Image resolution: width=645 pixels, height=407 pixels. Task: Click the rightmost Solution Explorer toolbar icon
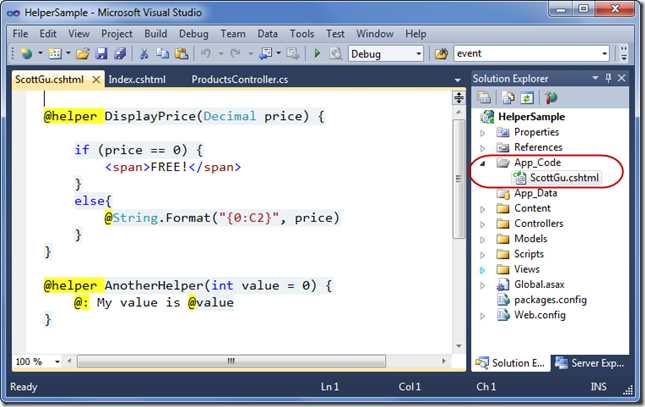pyautogui.click(x=551, y=98)
